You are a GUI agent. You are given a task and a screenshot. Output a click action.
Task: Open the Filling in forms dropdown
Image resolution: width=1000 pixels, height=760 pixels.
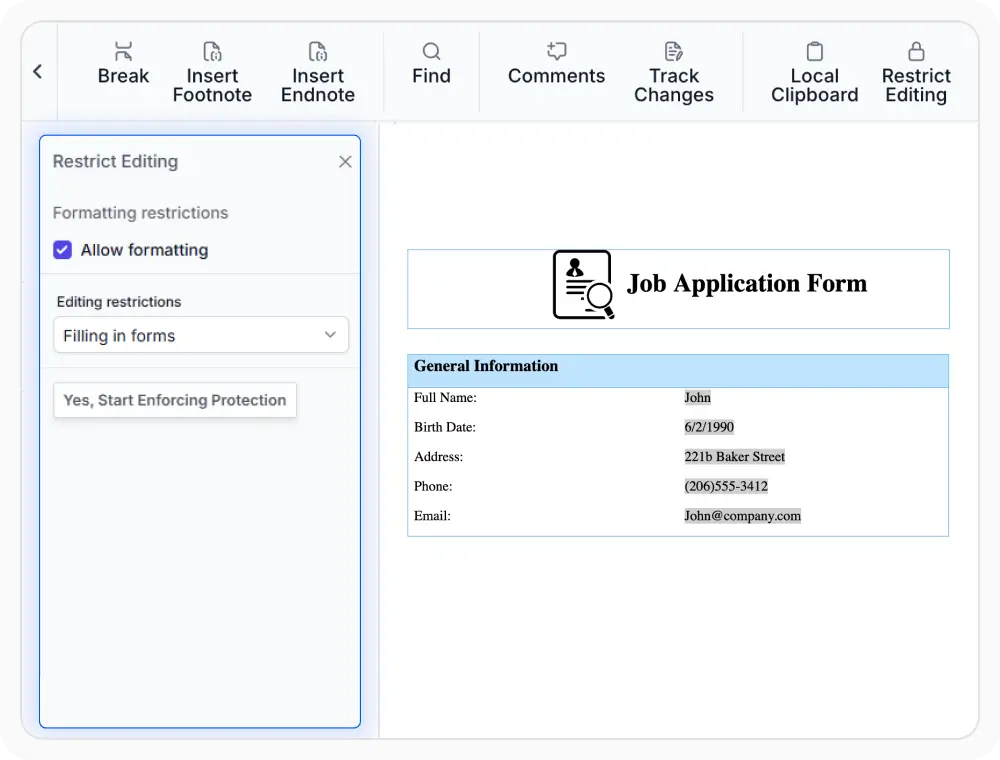pyautogui.click(x=201, y=335)
